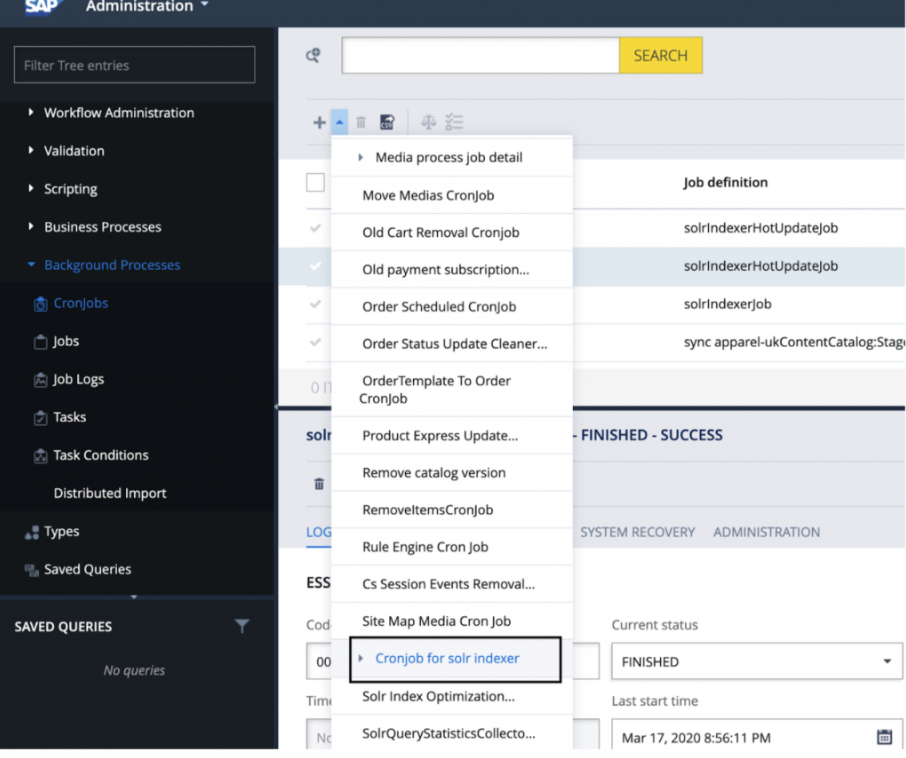This screenshot has width=906, height=758.
Task: Open Job Logs in the tree
Action: point(79,380)
